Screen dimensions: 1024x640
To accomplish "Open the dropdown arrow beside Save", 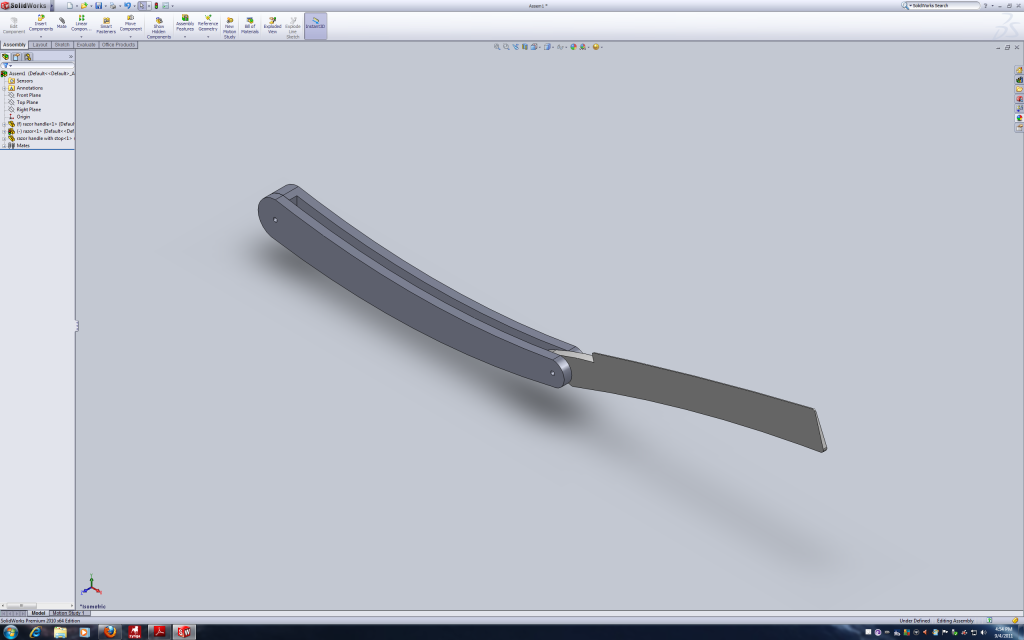I will pos(104,6).
